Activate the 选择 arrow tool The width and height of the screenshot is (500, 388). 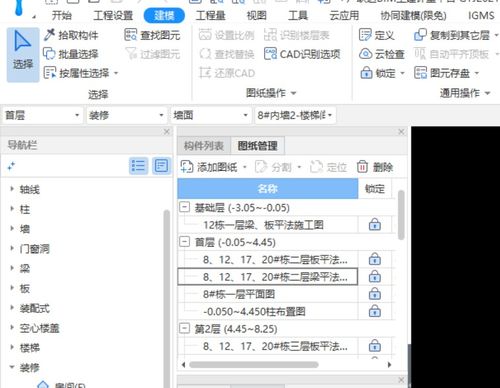pos(23,55)
